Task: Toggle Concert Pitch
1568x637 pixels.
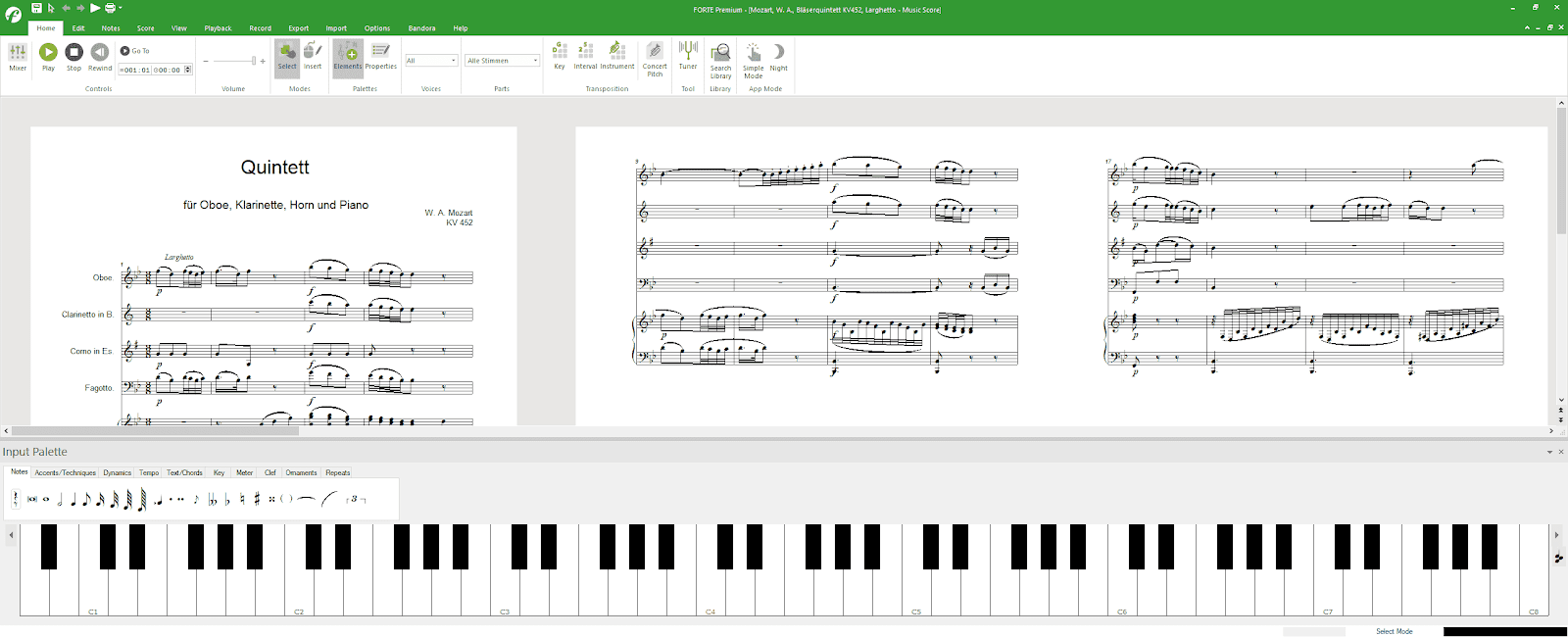Action: pyautogui.click(x=655, y=59)
